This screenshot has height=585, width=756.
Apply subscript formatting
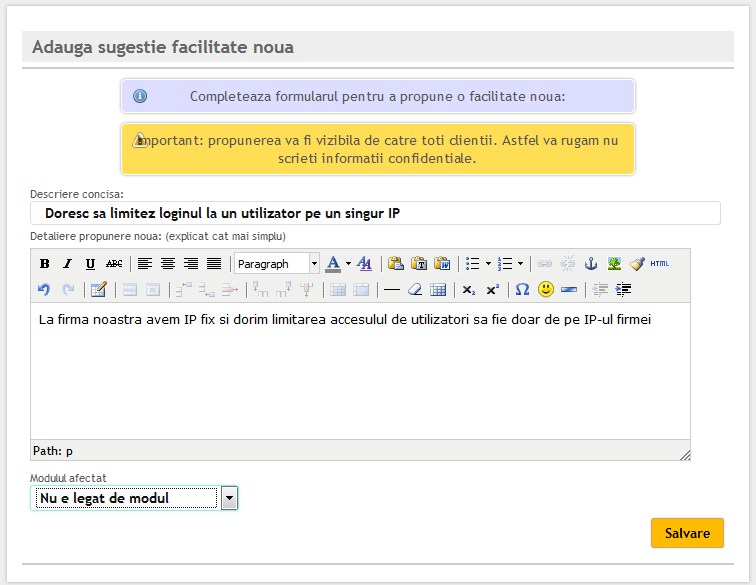click(468, 290)
